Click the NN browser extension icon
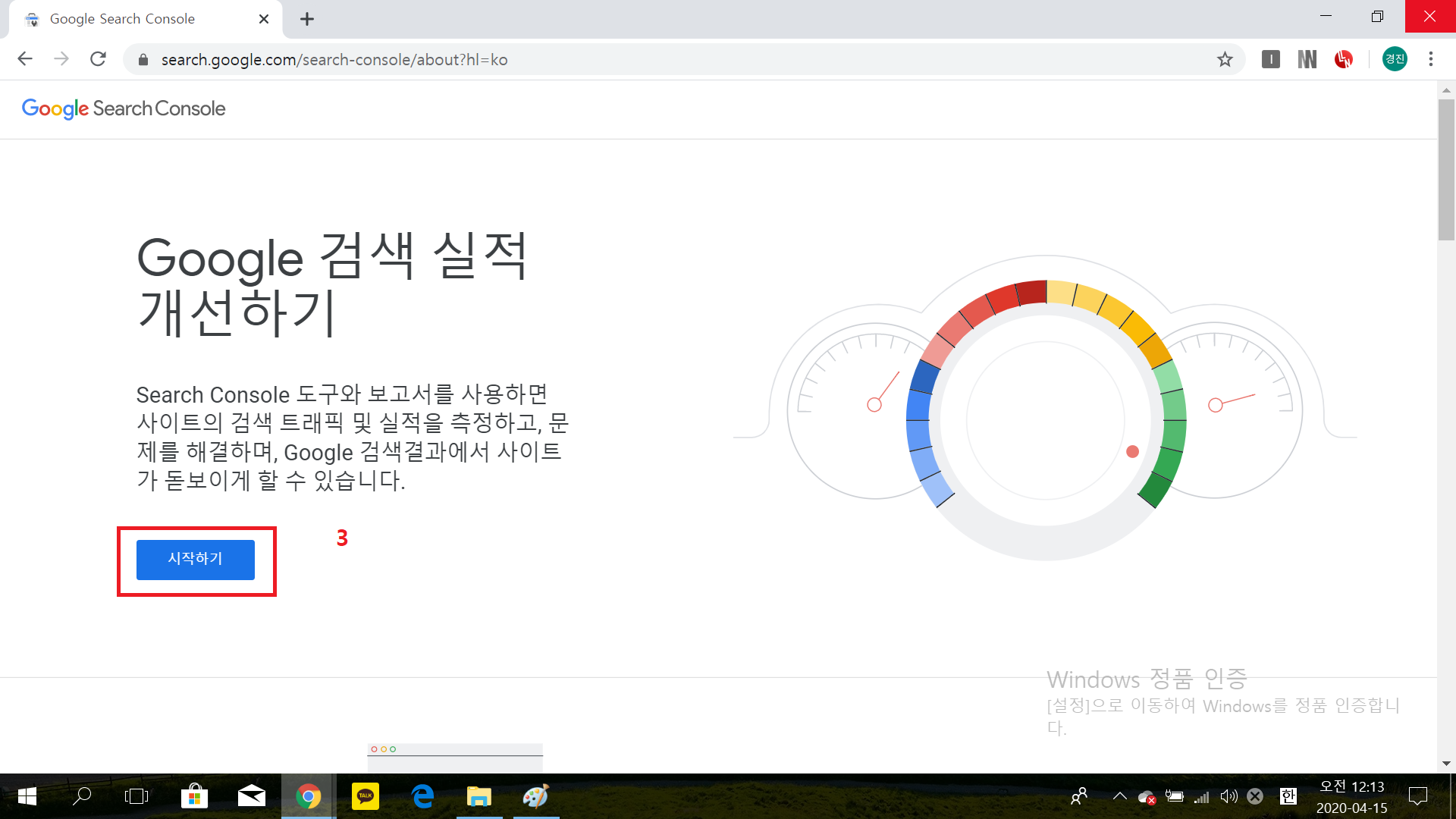The width and height of the screenshot is (1456, 819). point(1307,59)
